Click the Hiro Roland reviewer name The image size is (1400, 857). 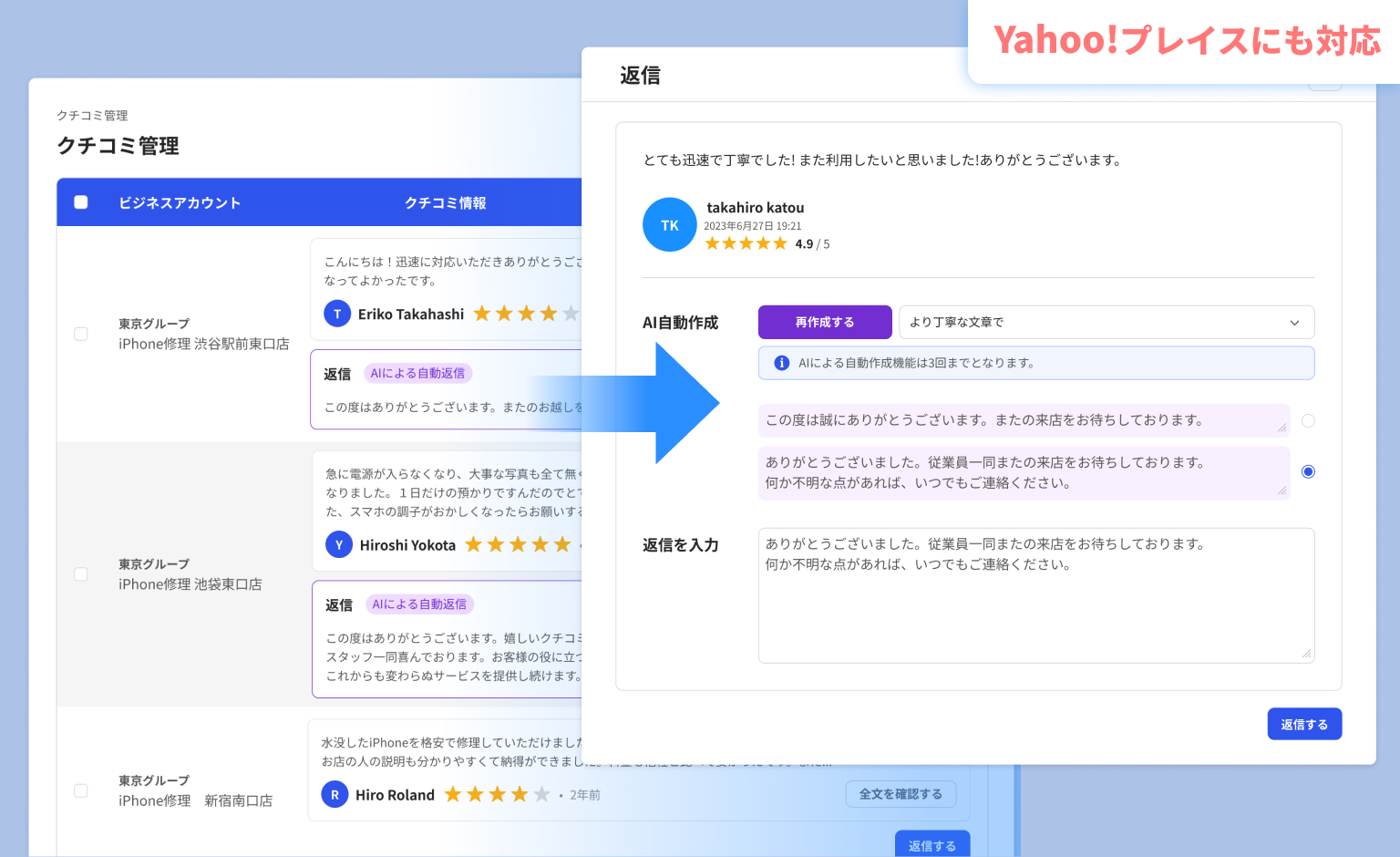click(x=395, y=795)
